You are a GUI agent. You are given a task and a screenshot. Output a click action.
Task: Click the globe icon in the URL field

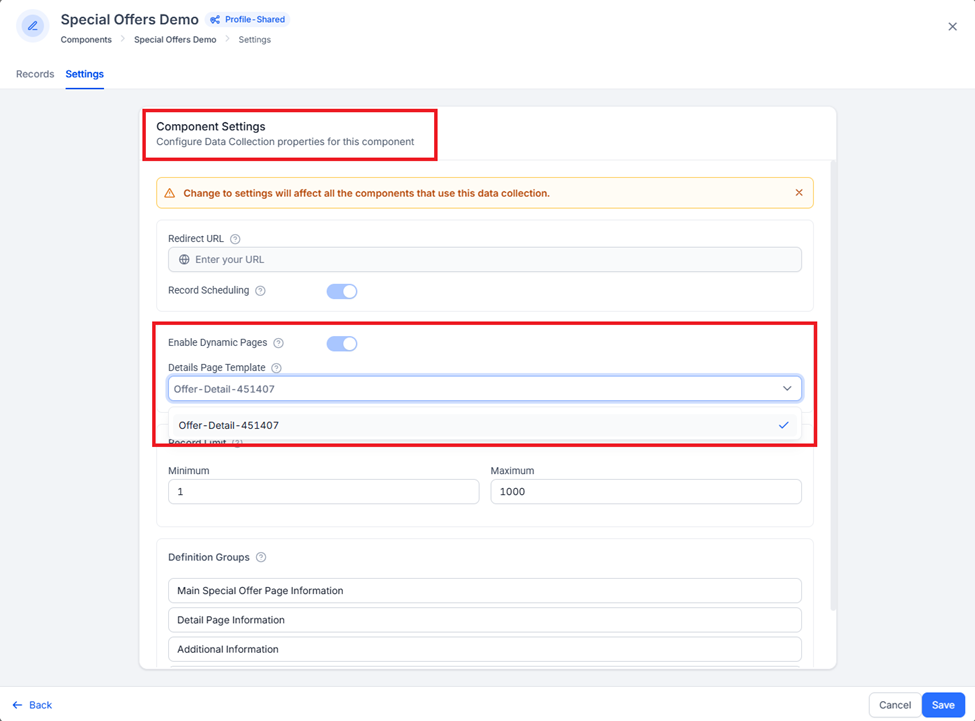pos(184,260)
